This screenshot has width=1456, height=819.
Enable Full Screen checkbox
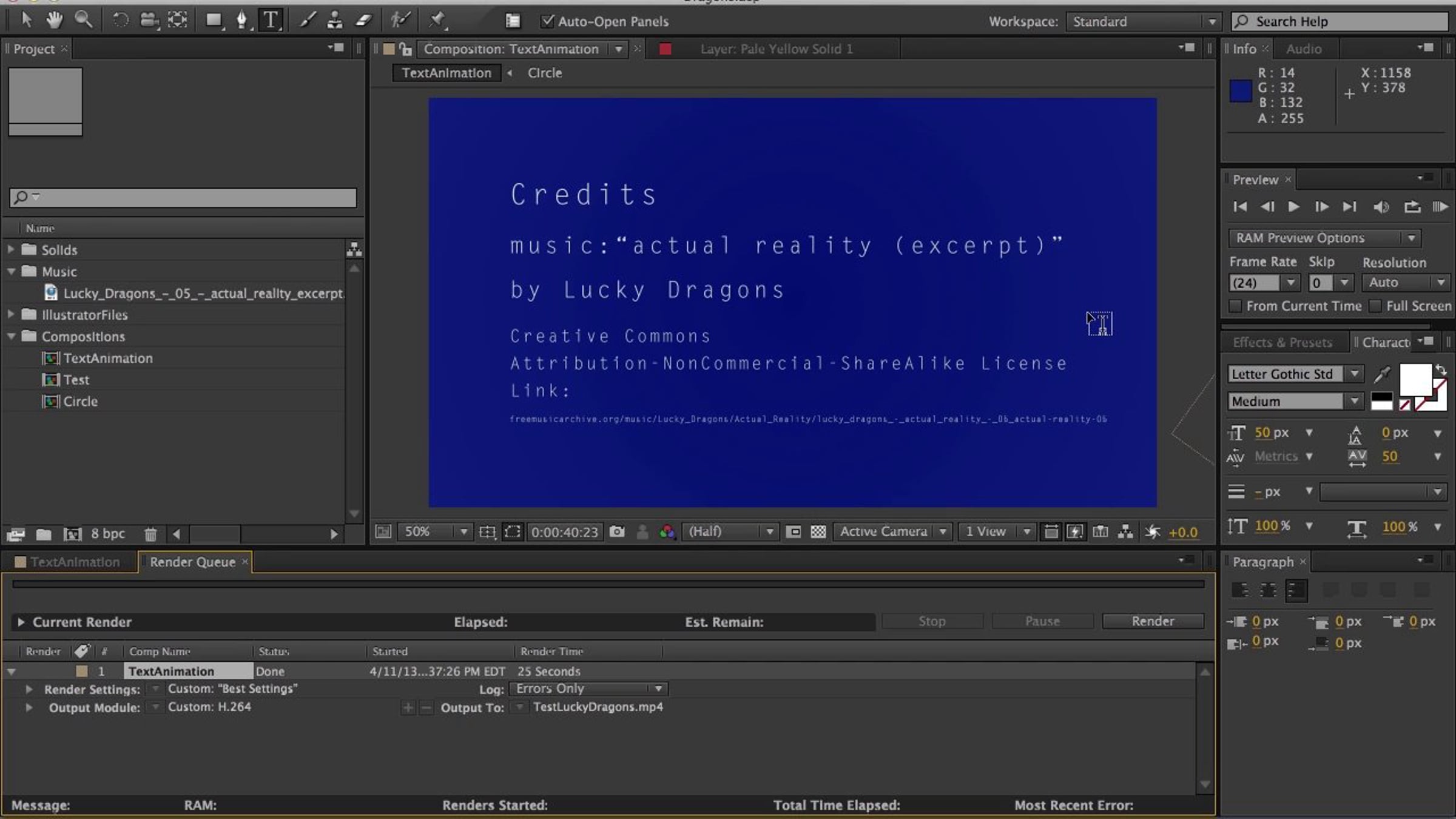[1375, 306]
